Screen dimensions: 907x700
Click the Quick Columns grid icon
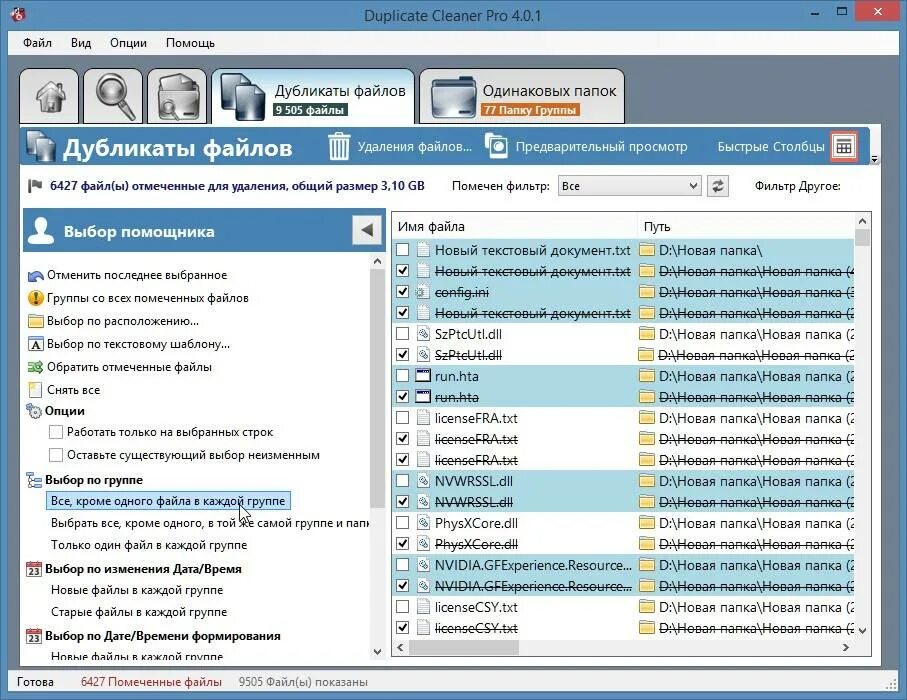(x=844, y=147)
